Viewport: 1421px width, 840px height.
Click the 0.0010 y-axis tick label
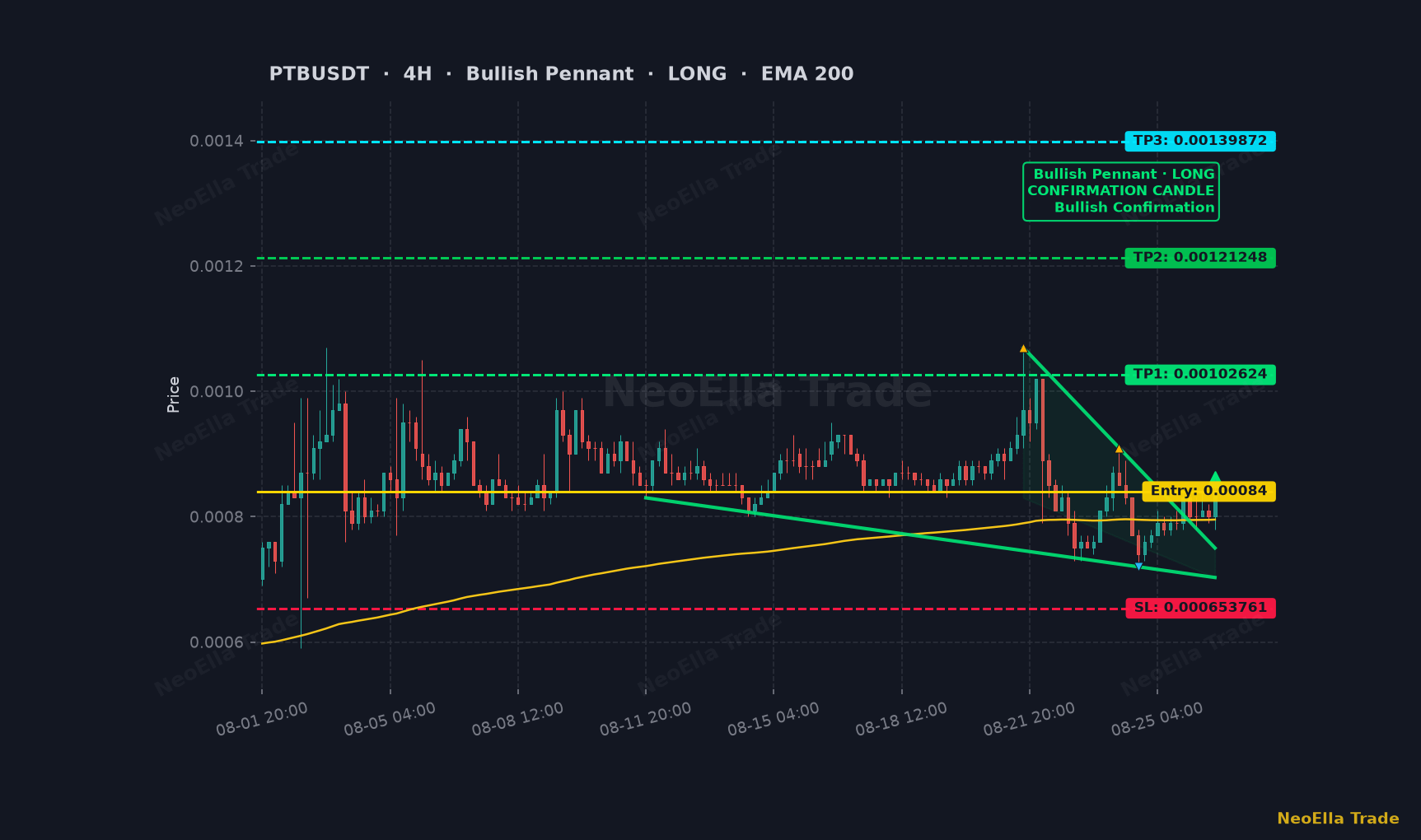[x=217, y=392]
